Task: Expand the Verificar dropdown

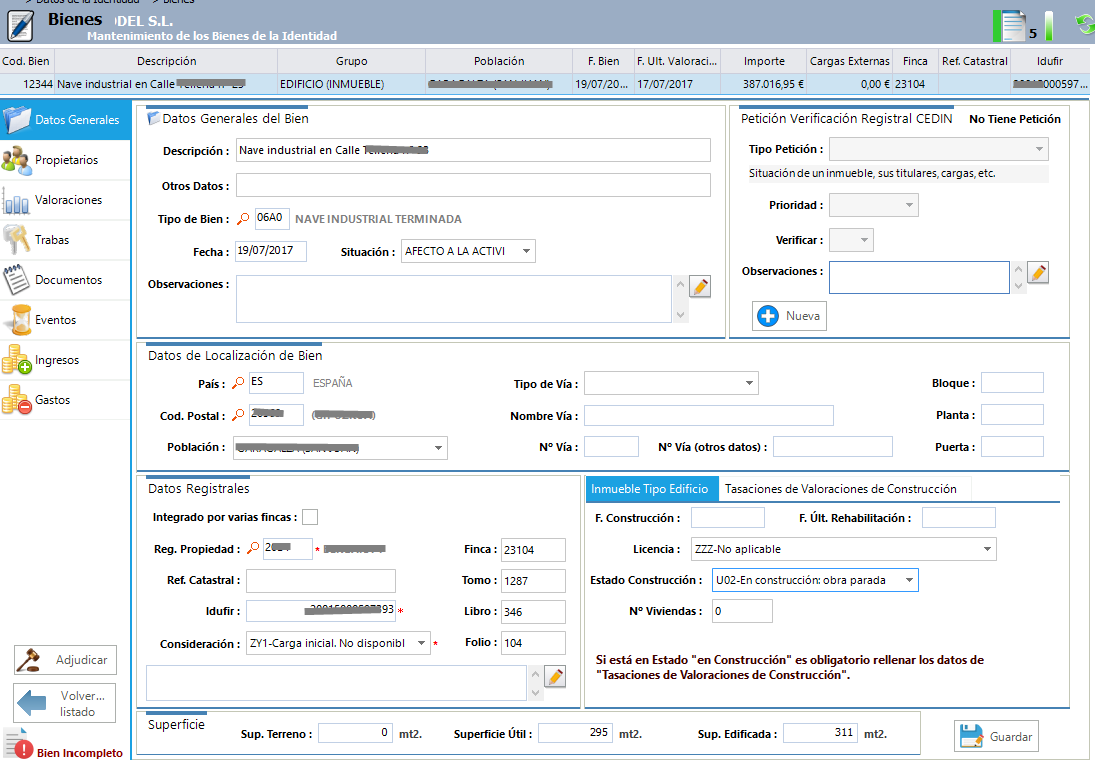Action: point(851,240)
